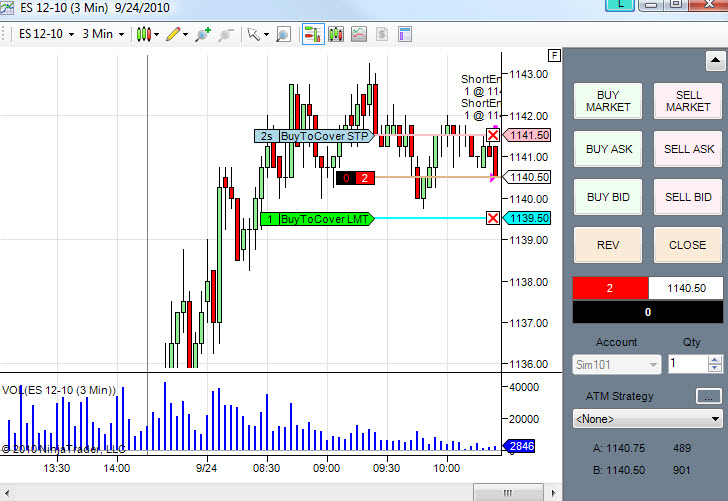Image resolution: width=728 pixels, height=501 pixels.
Task: Open the 3 Min interval dropdown
Action: 103,34
